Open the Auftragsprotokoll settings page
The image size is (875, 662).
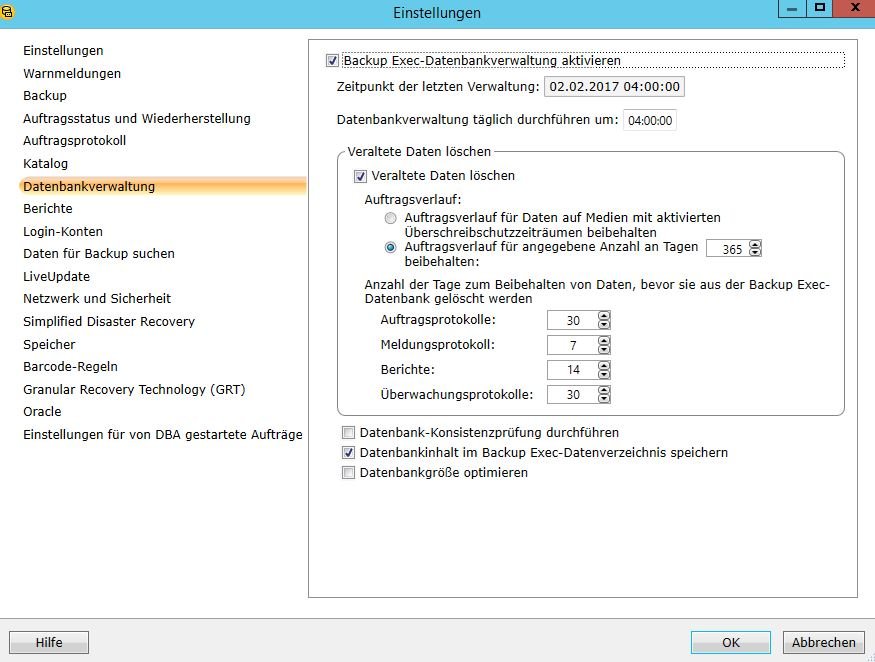pos(74,141)
